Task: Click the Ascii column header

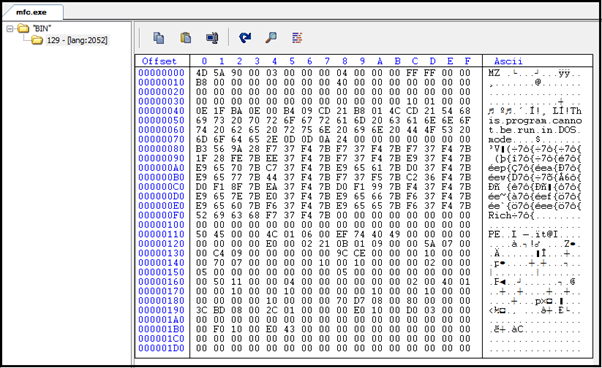Action: click(x=508, y=61)
